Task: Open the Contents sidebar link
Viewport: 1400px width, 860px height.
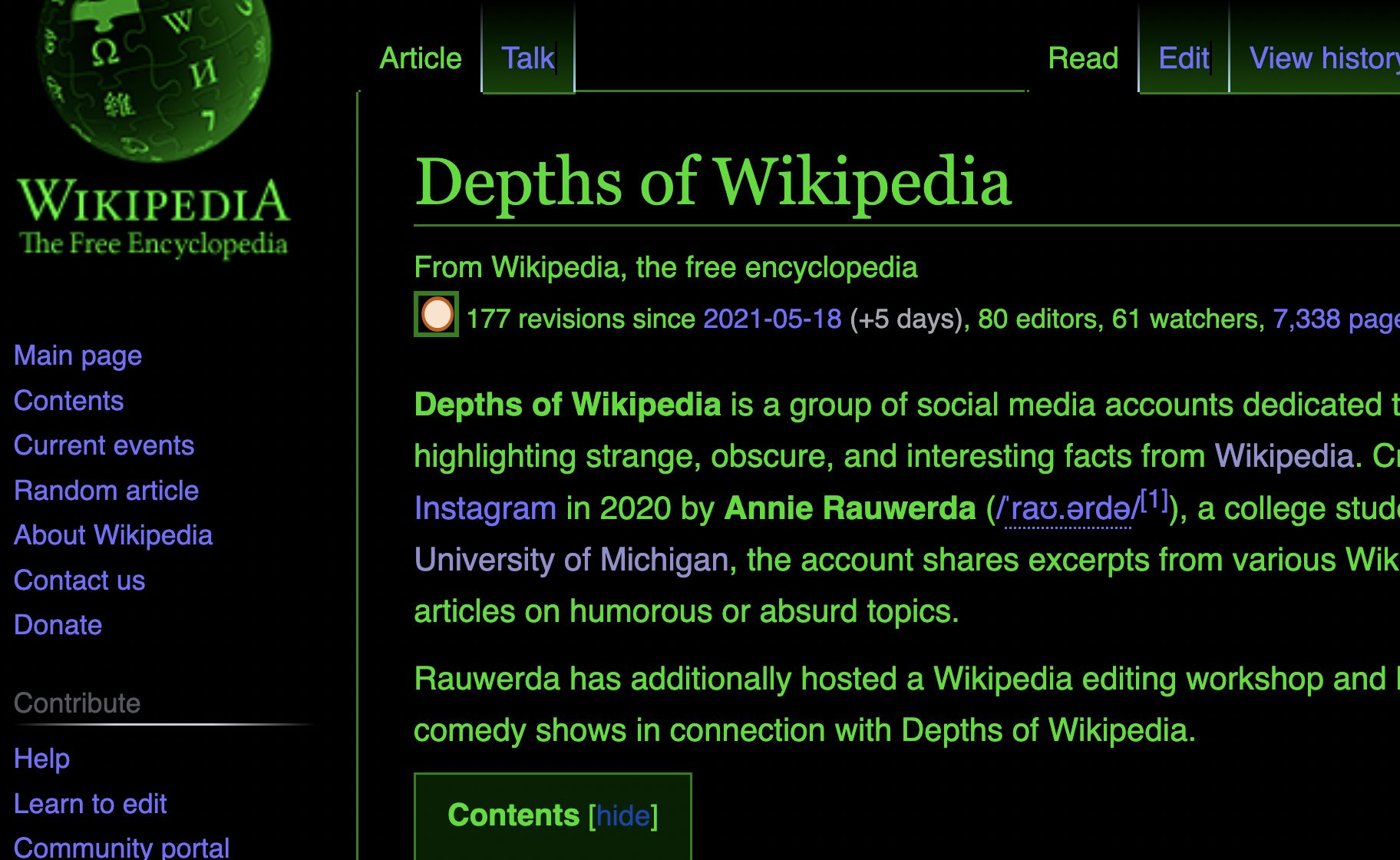Action: click(69, 401)
